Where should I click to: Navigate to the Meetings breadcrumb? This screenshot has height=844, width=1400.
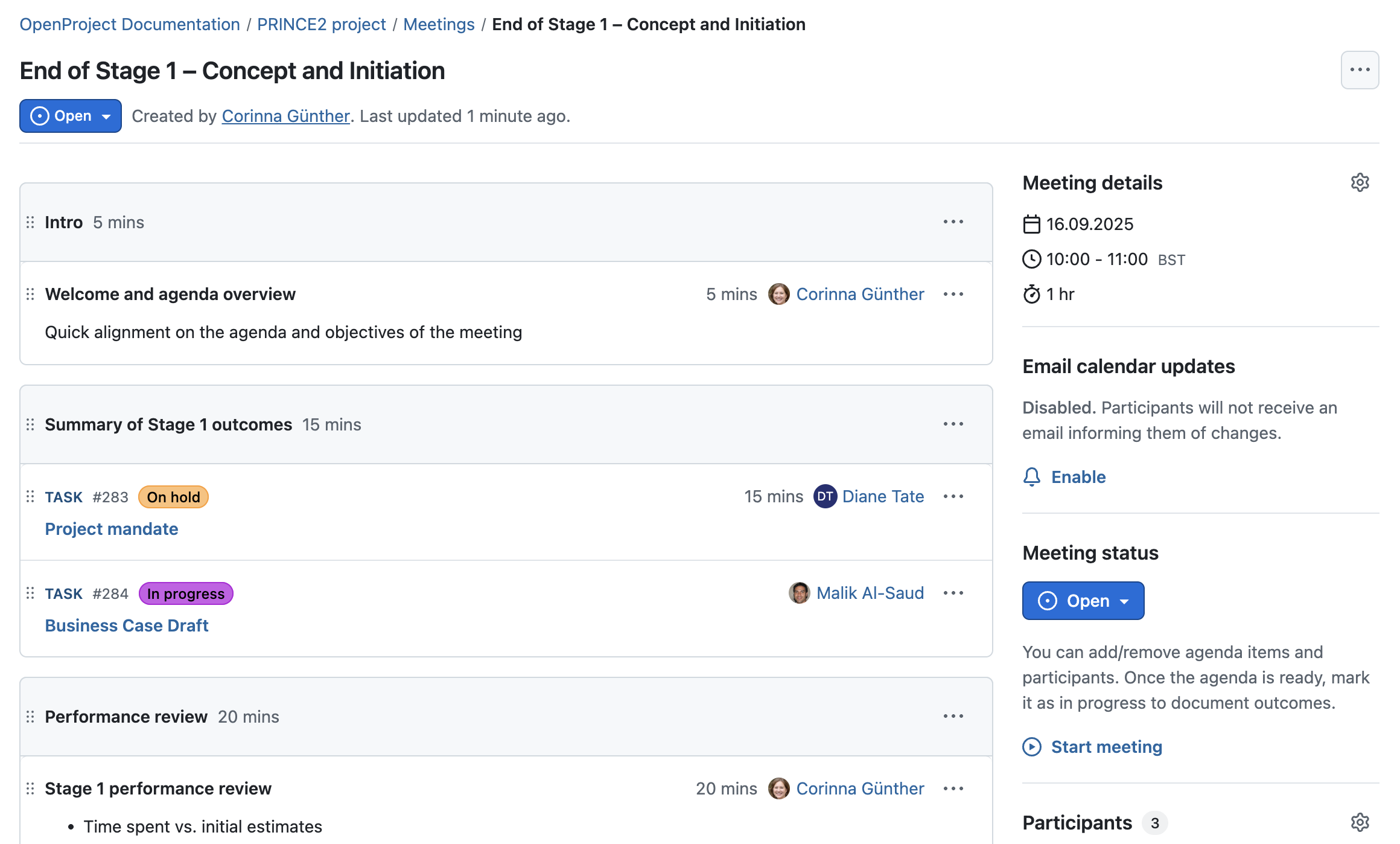click(x=439, y=24)
